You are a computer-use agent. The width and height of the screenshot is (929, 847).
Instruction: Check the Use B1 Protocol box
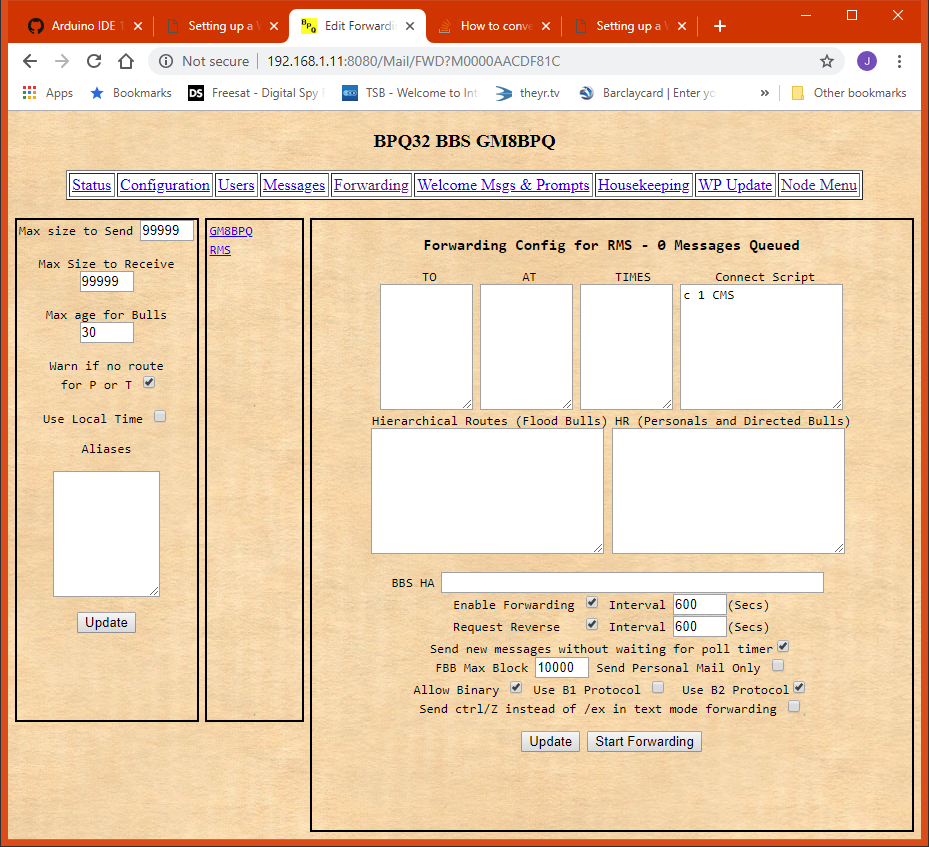[658, 688]
